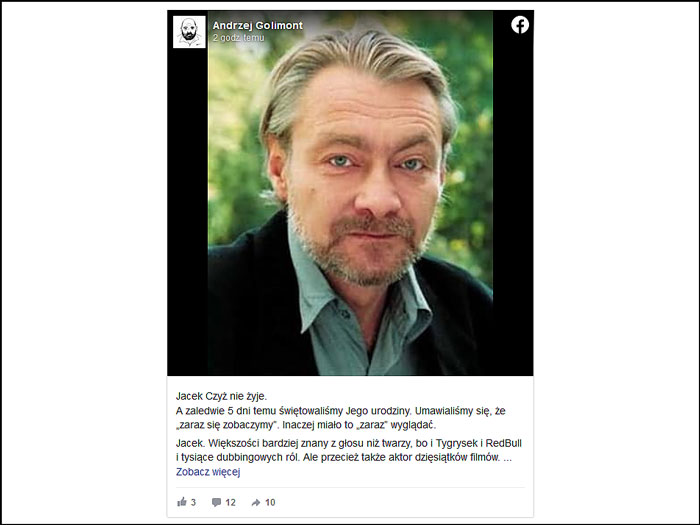Click the text line about 'urodziny'
This screenshot has height=525, width=700.
[x=341, y=411]
